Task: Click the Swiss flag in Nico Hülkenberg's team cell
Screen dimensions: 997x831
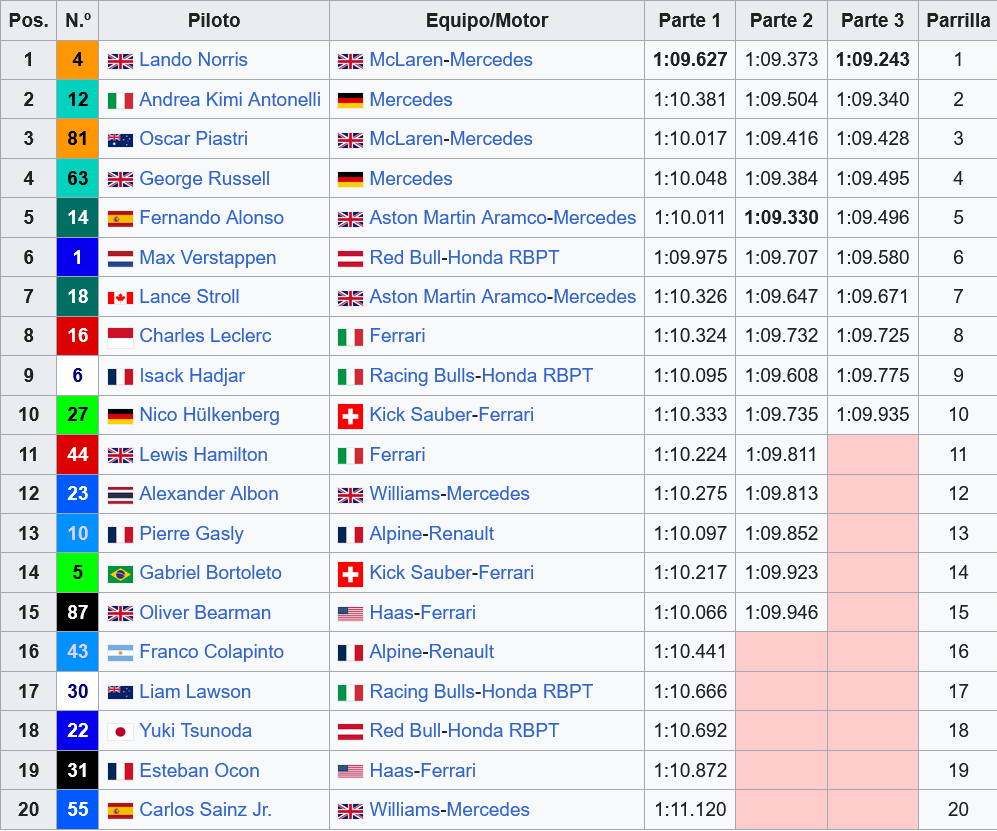Action: point(350,416)
